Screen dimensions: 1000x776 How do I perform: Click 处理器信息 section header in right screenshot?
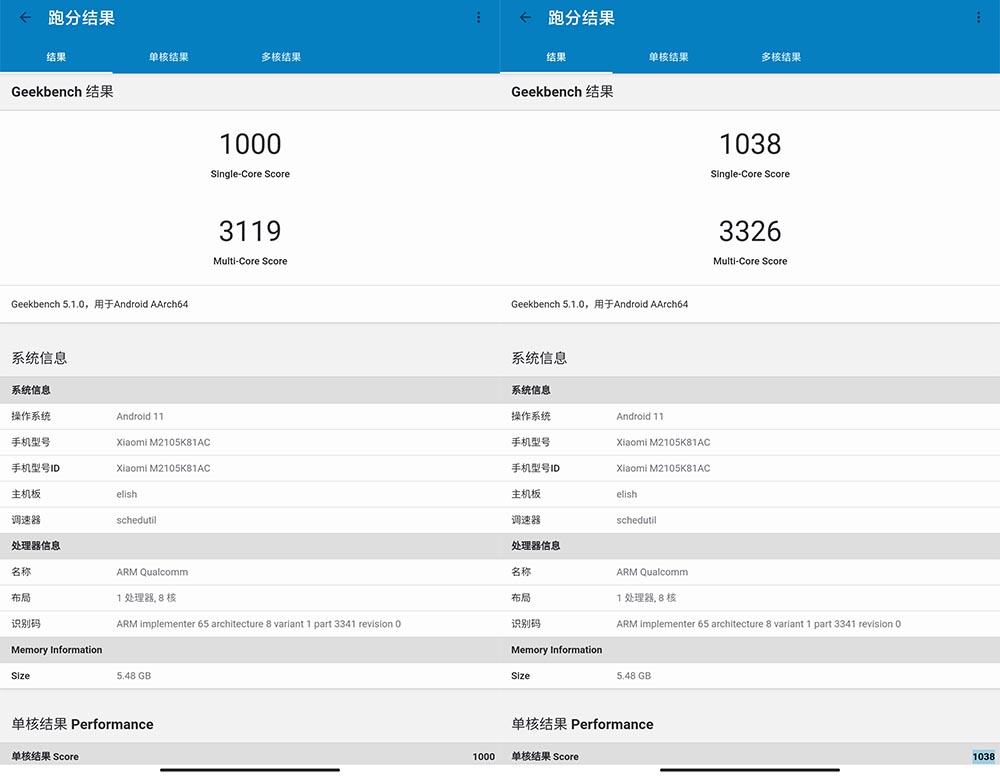tap(536, 546)
